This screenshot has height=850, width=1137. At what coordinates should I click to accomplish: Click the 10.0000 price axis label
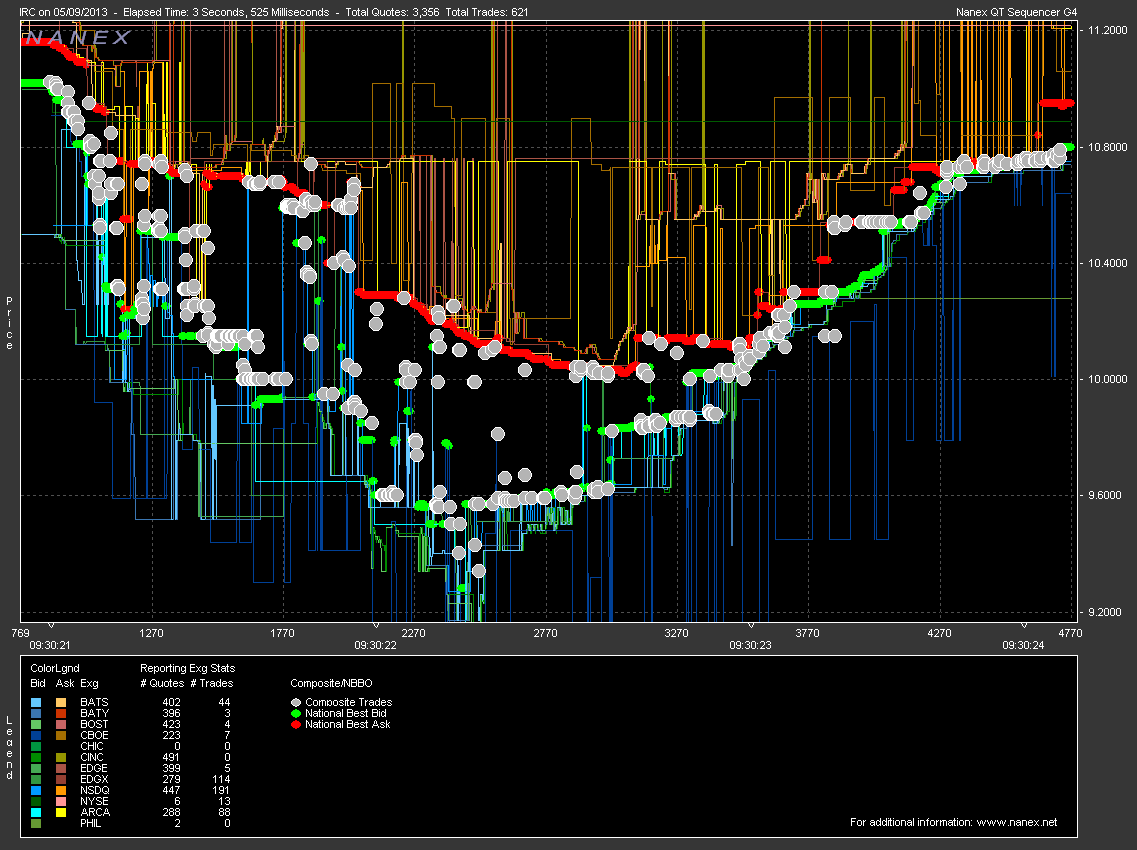point(1107,379)
